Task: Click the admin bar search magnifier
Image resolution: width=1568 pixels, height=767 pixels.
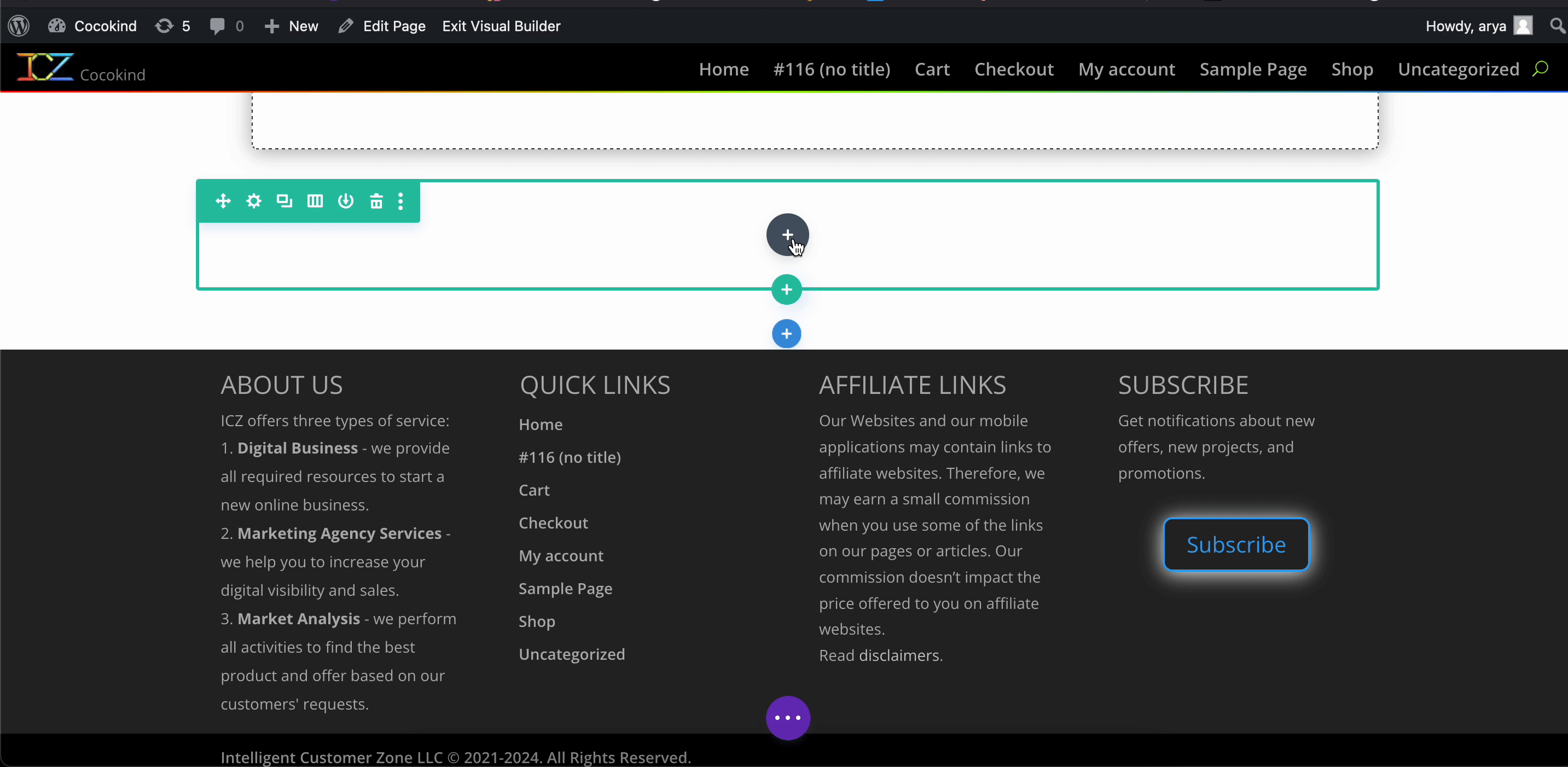Action: 1557,26
